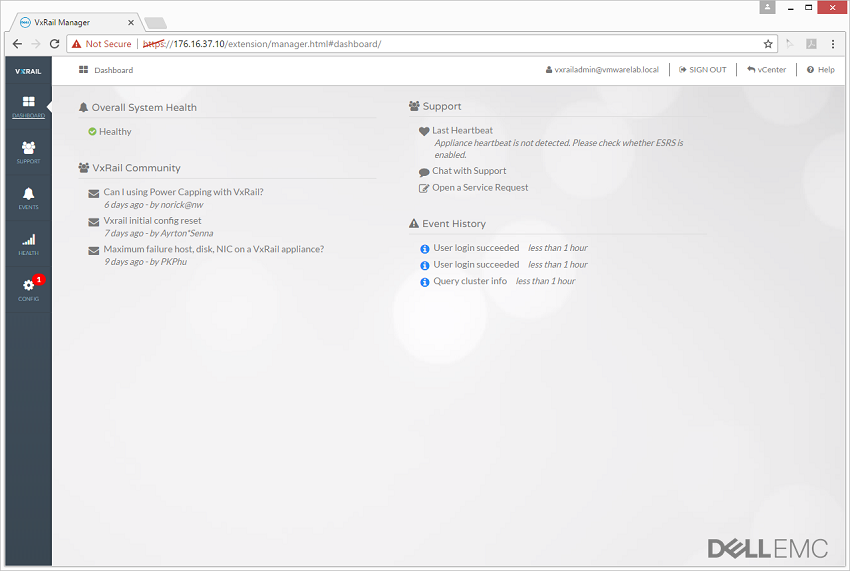Screen dimensions: 850x571
Task: Close the VxRail Manager browser tab
Action: [131, 23]
